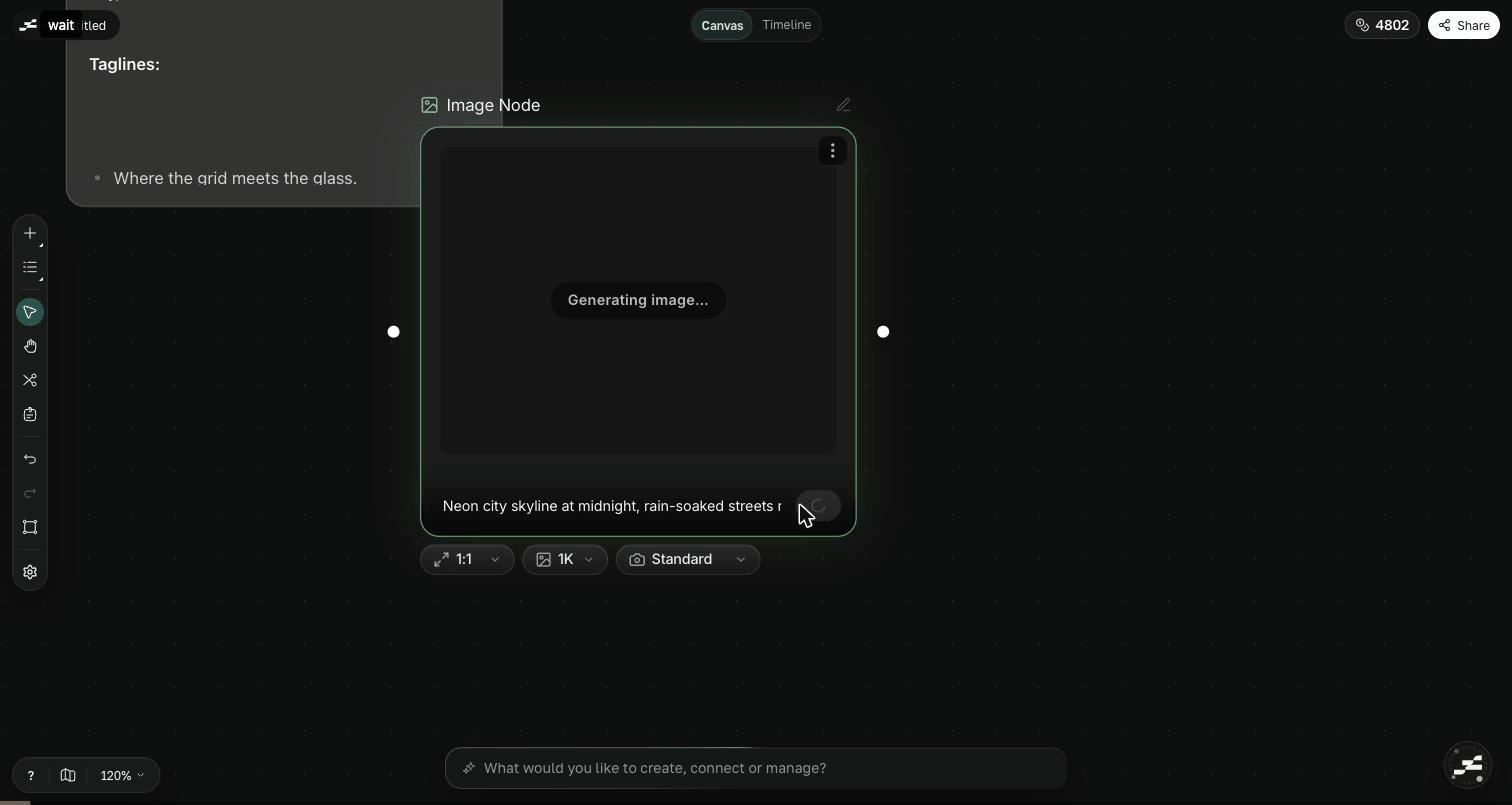Viewport: 1512px width, 805px height.
Task: Click the spinning generate button in prompt
Action: tap(818, 506)
